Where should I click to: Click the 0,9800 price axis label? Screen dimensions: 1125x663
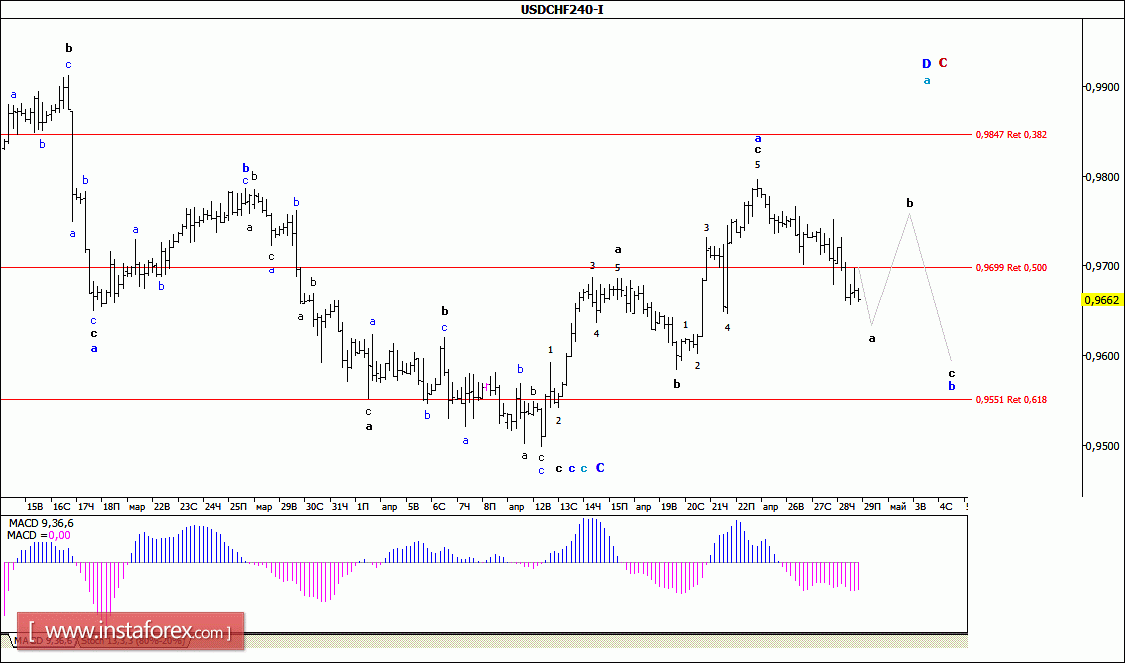1103,177
